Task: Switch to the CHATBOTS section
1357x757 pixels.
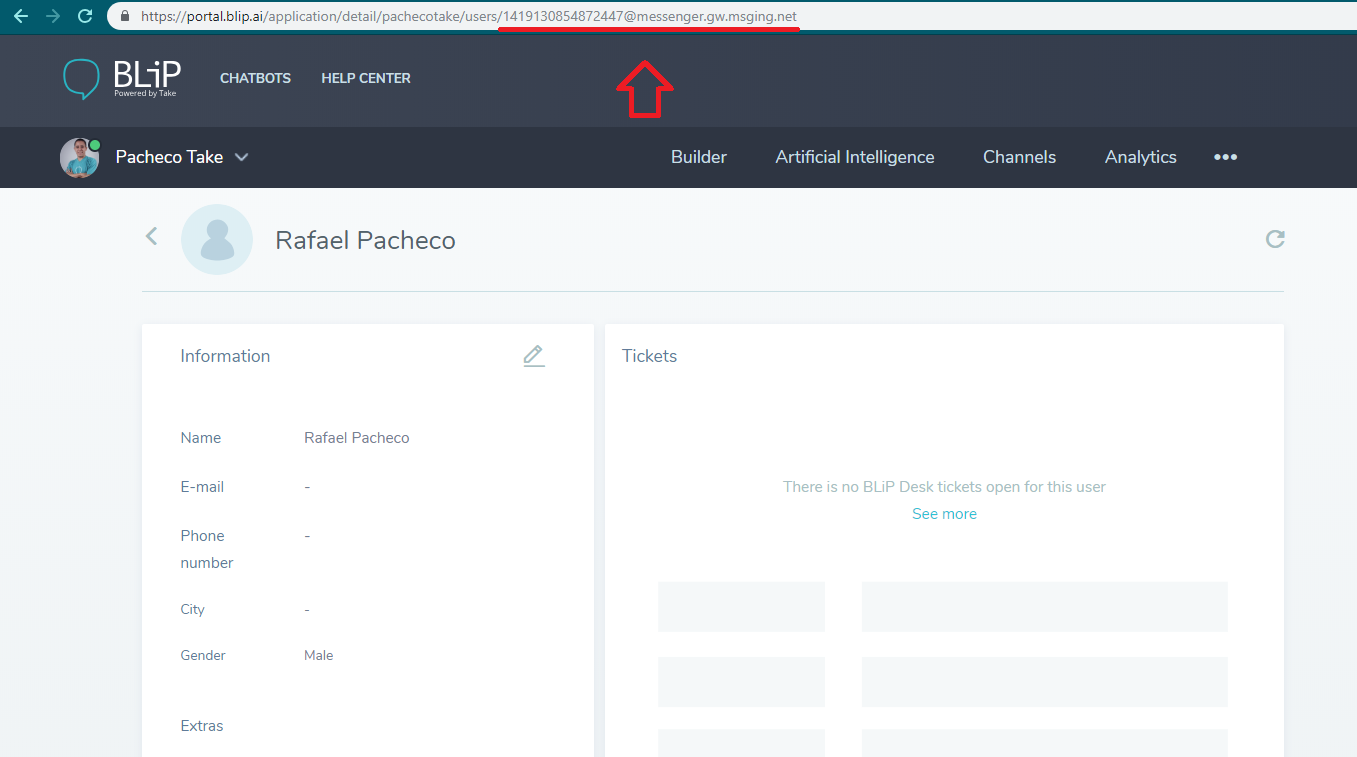Action: pyautogui.click(x=255, y=78)
